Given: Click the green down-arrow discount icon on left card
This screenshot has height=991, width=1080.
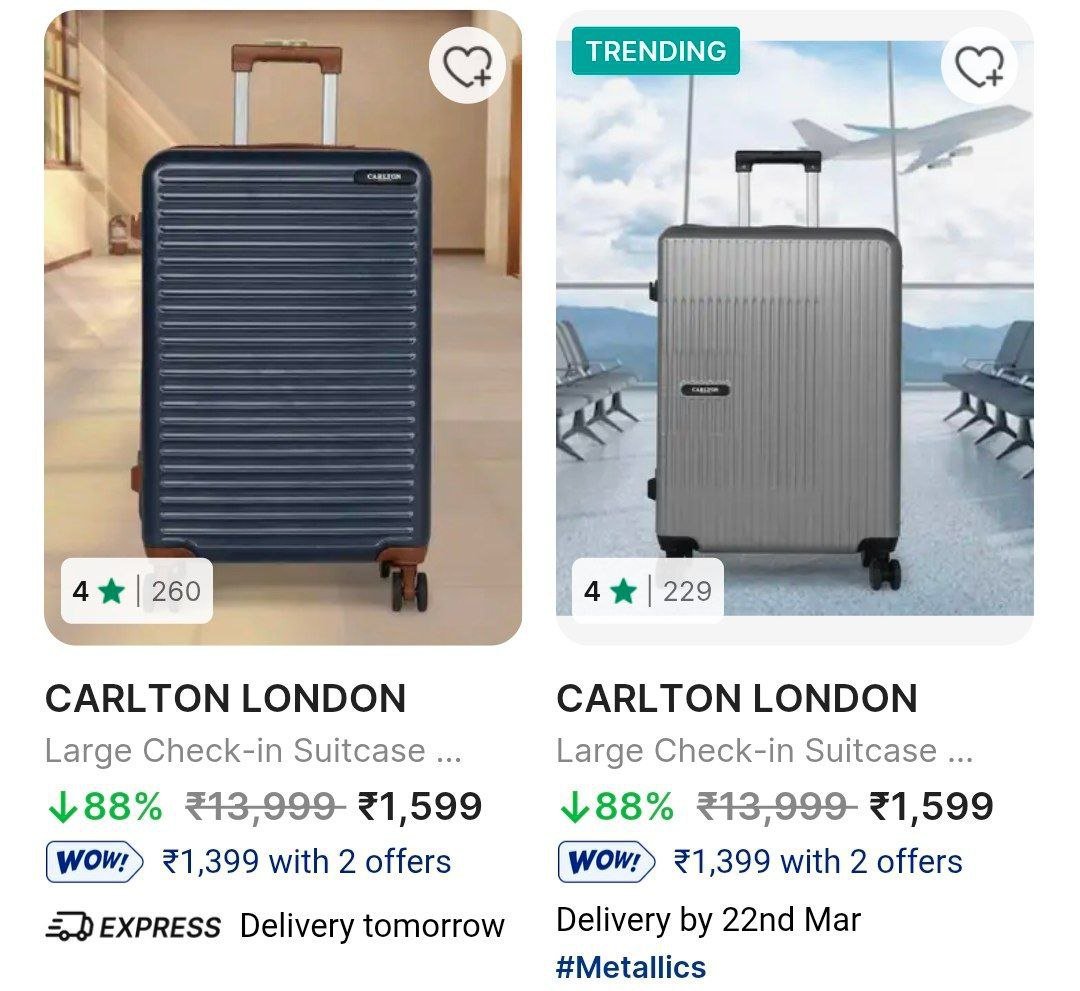Looking at the screenshot, I should 64,803.
